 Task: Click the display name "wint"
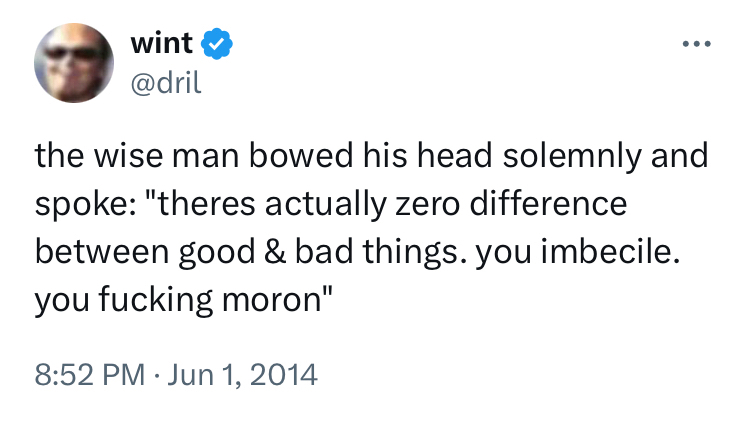click(163, 43)
